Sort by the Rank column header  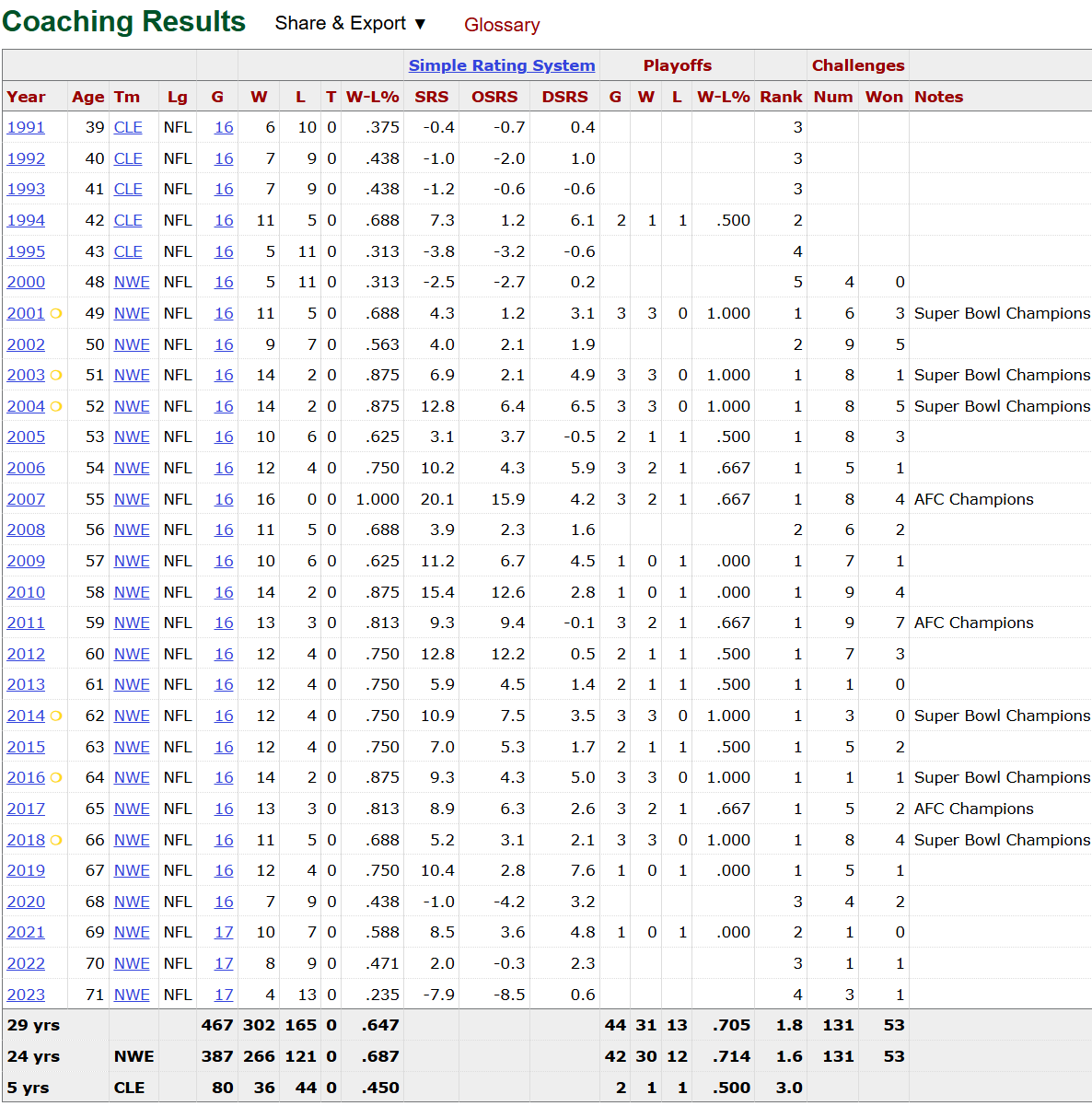781,97
